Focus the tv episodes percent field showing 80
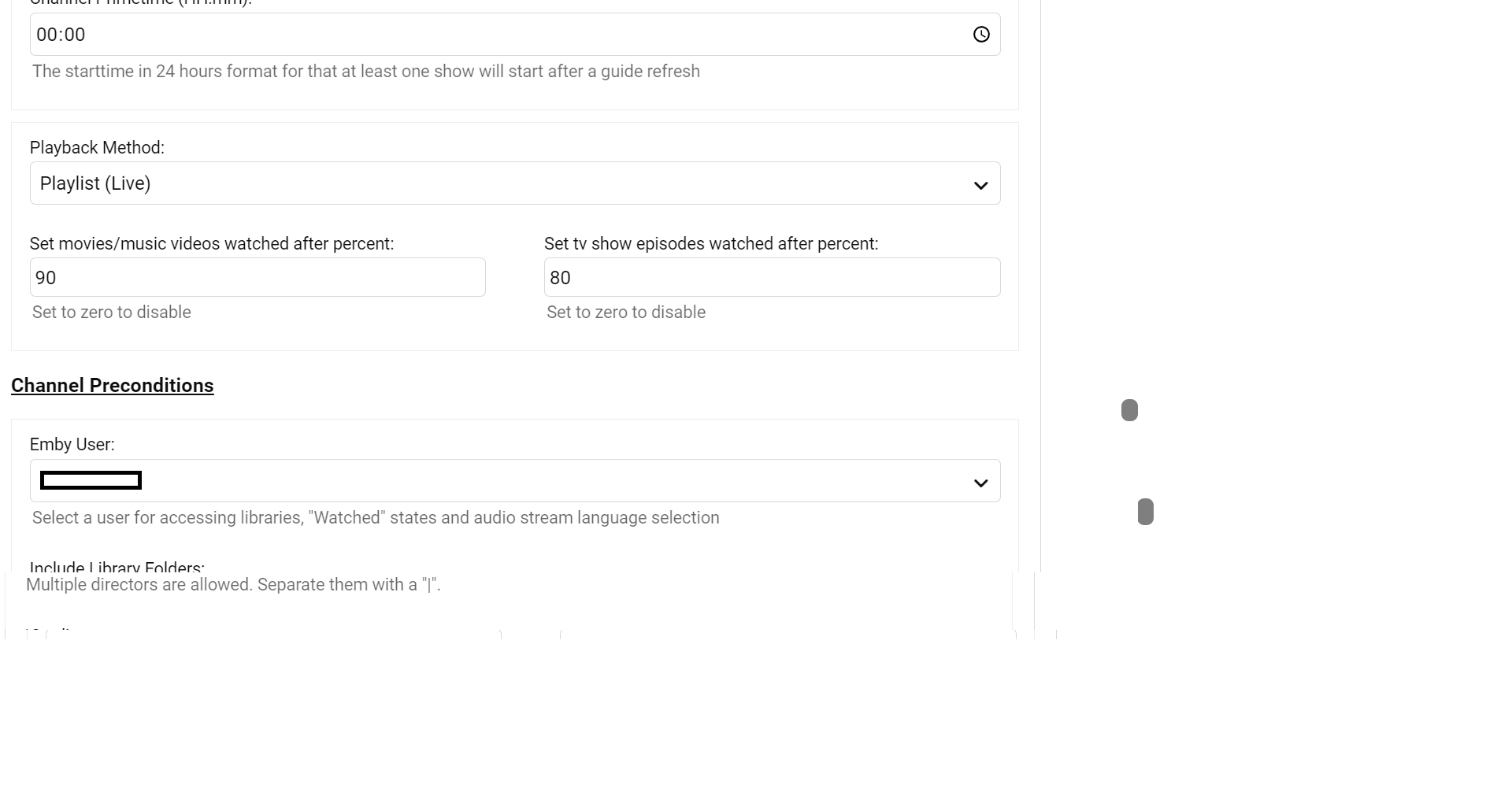The height and width of the screenshot is (803, 1512). pos(772,278)
